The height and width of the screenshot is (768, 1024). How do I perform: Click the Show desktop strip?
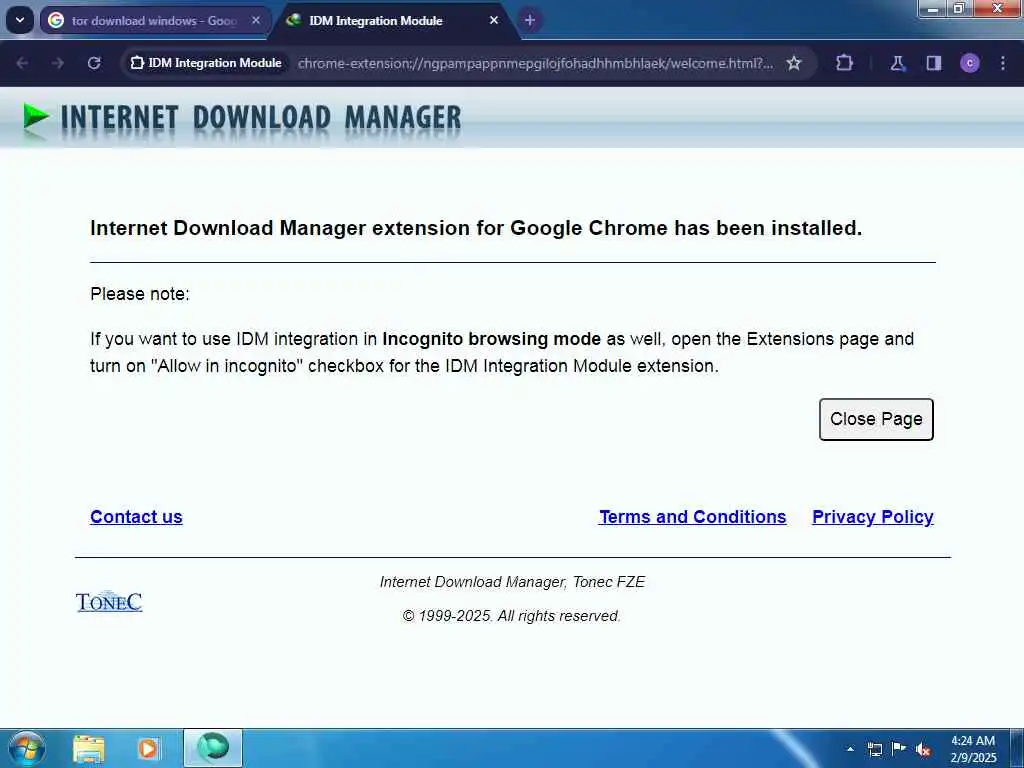pos(1017,749)
